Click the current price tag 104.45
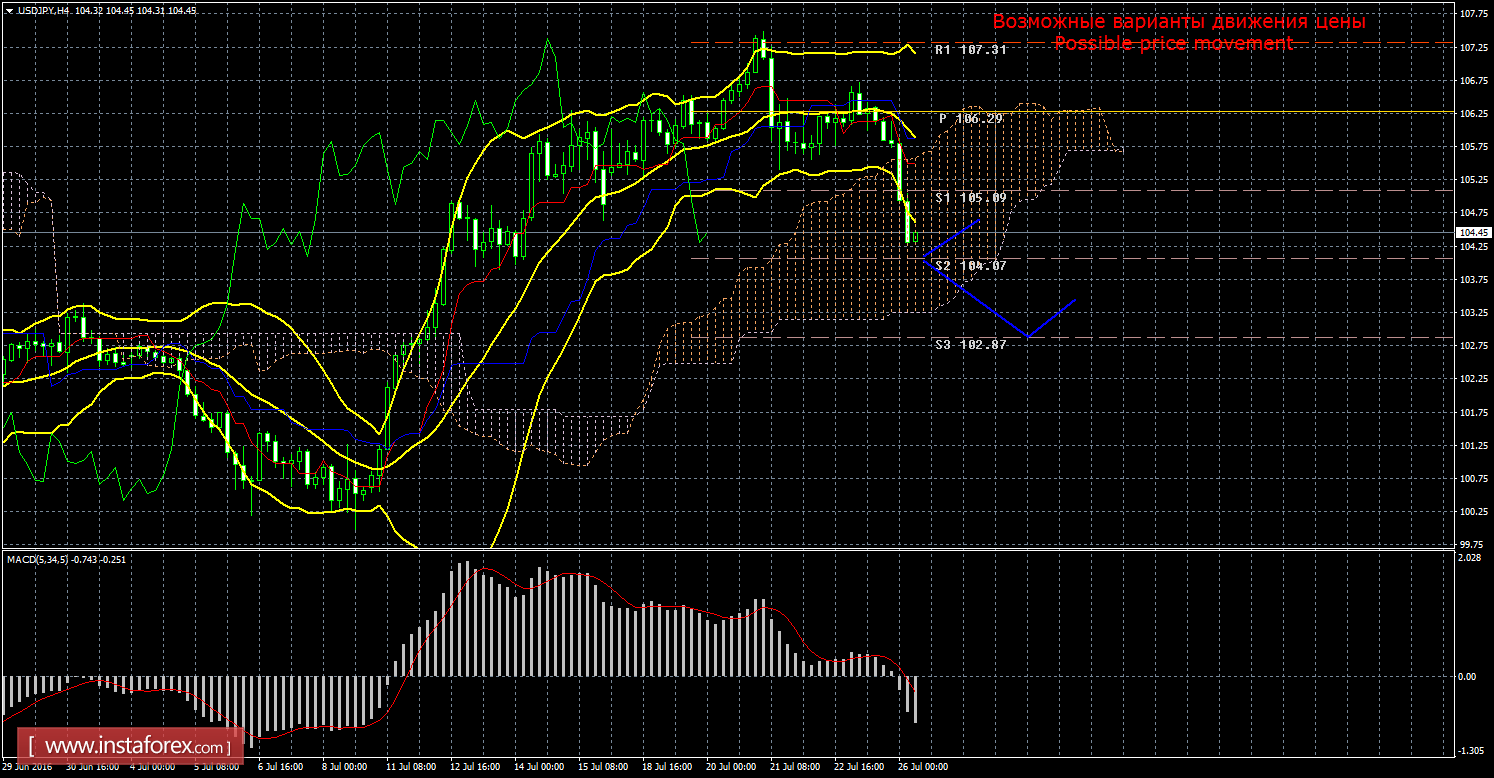Screen dimensions: 1494x778 tap(1473, 232)
